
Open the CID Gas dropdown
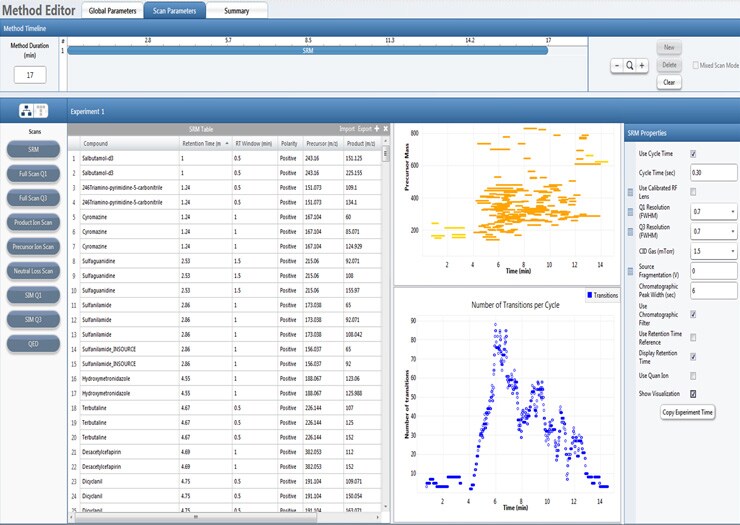(732, 252)
